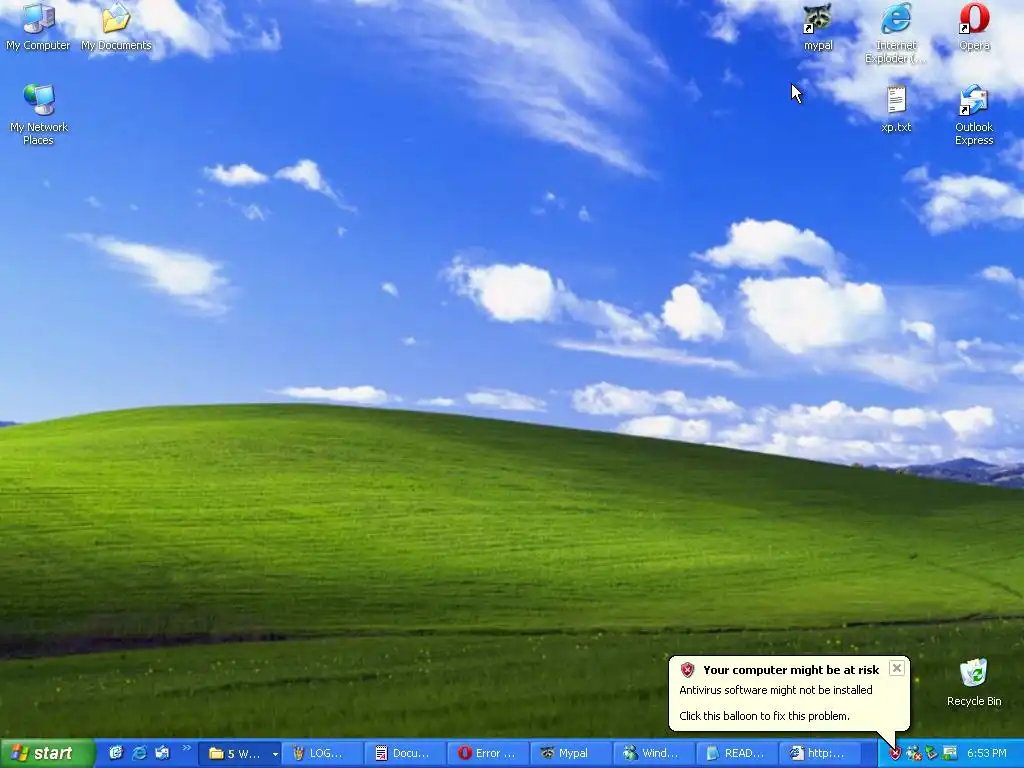Launch the mypal browser shortcut

(x=818, y=26)
